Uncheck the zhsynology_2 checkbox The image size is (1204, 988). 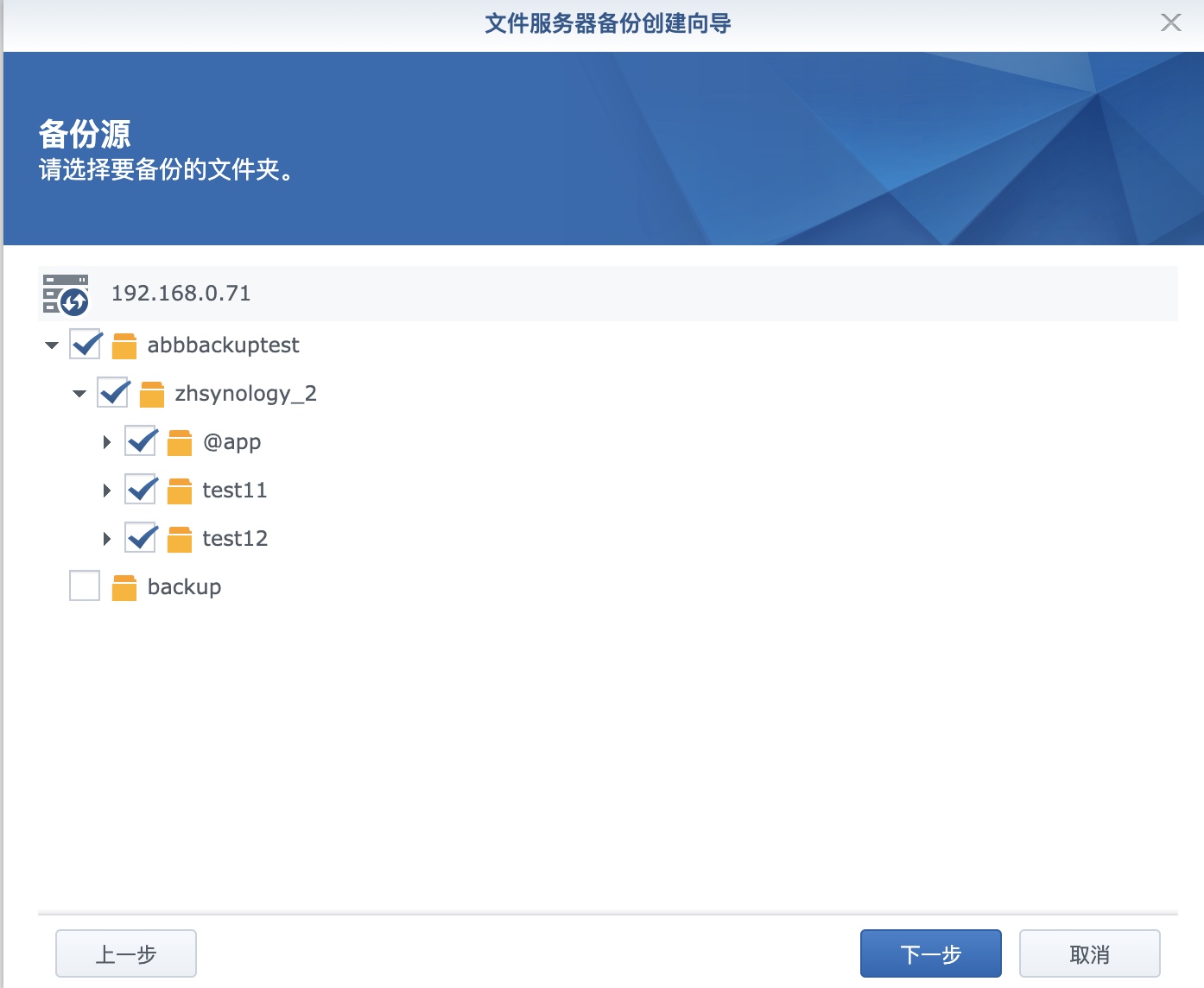pos(112,393)
